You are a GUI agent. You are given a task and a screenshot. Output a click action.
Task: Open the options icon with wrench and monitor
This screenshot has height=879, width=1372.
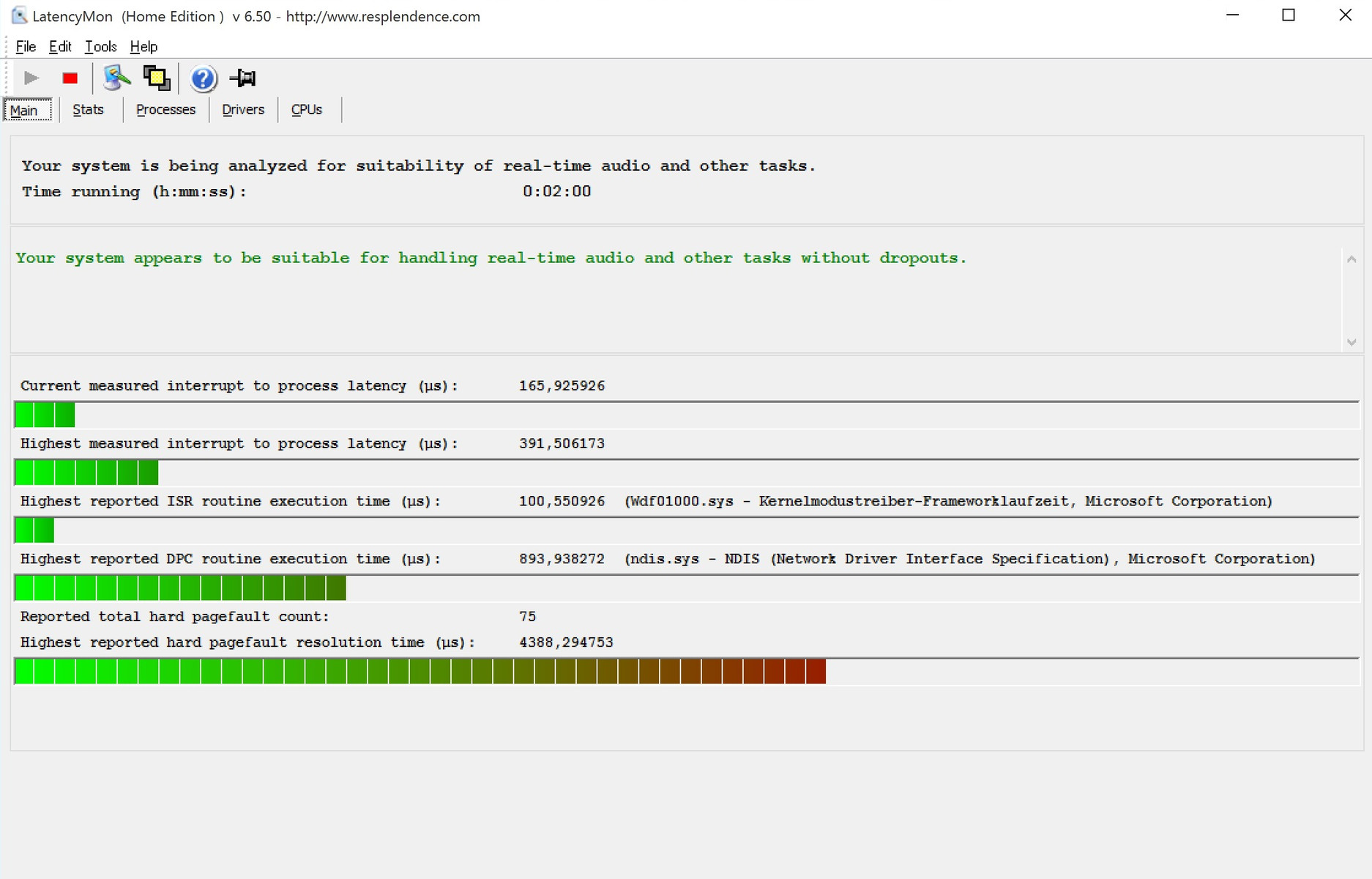116,78
